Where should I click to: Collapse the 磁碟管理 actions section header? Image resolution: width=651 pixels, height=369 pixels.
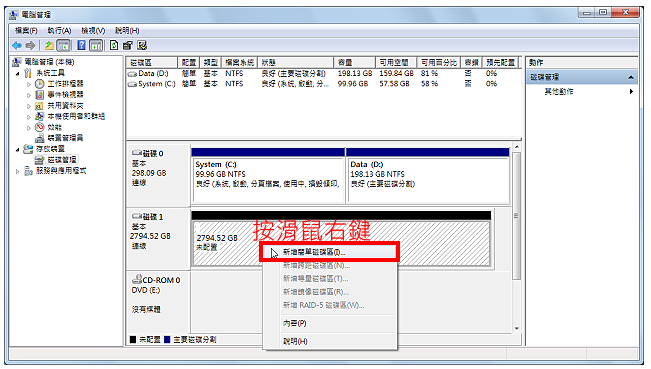(631, 77)
